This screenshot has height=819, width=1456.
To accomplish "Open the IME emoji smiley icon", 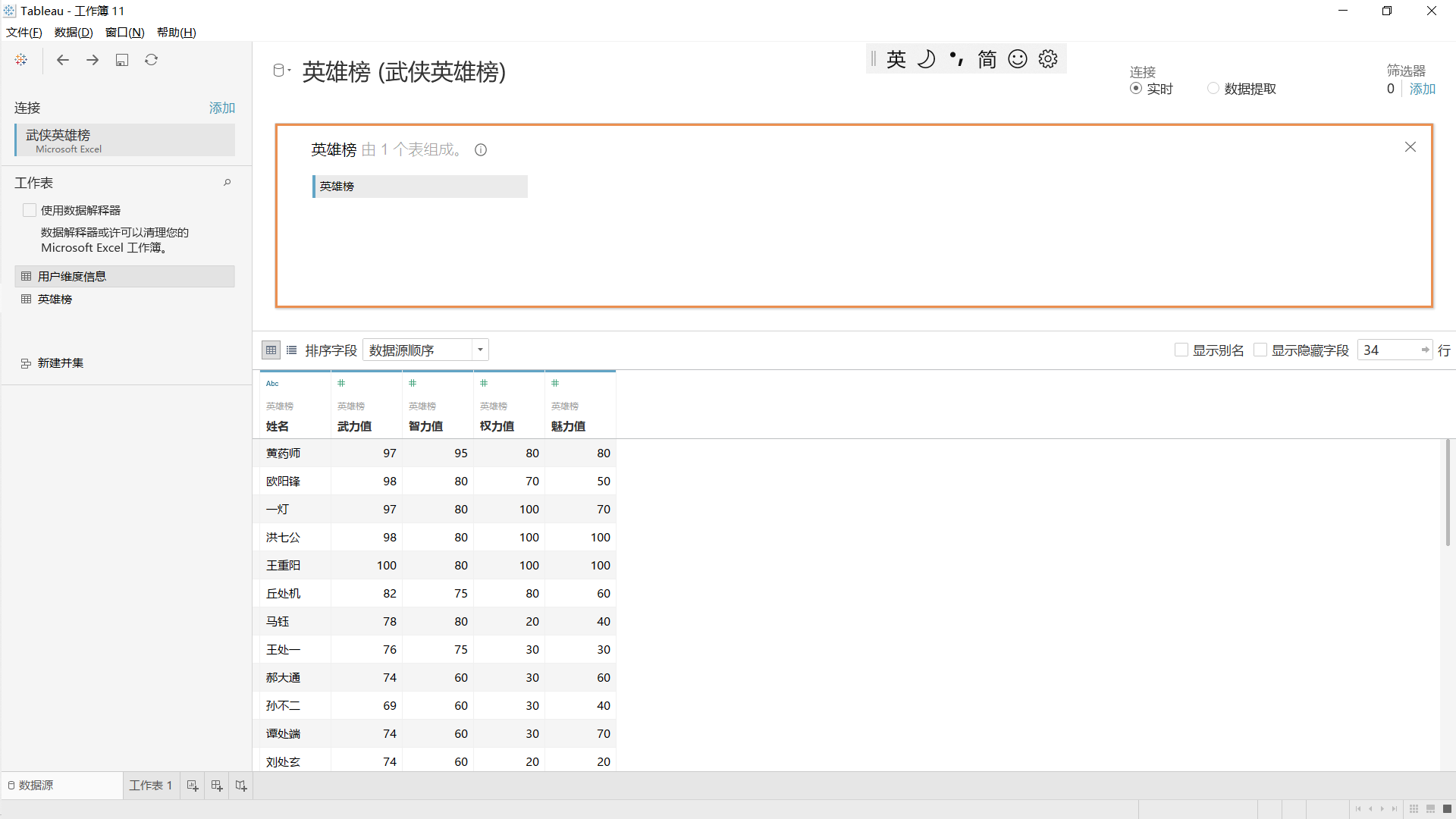I will [x=1018, y=59].
